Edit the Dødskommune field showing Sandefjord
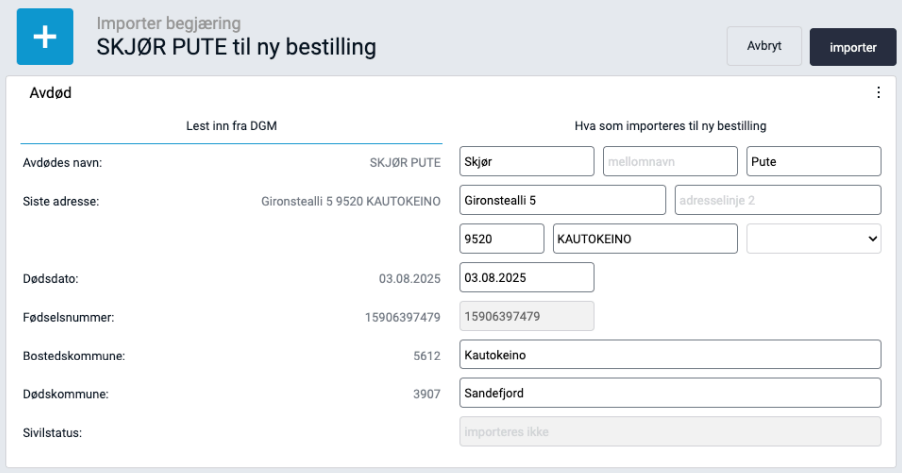Viewport: 902px width, 473px height. coord(670,393)
